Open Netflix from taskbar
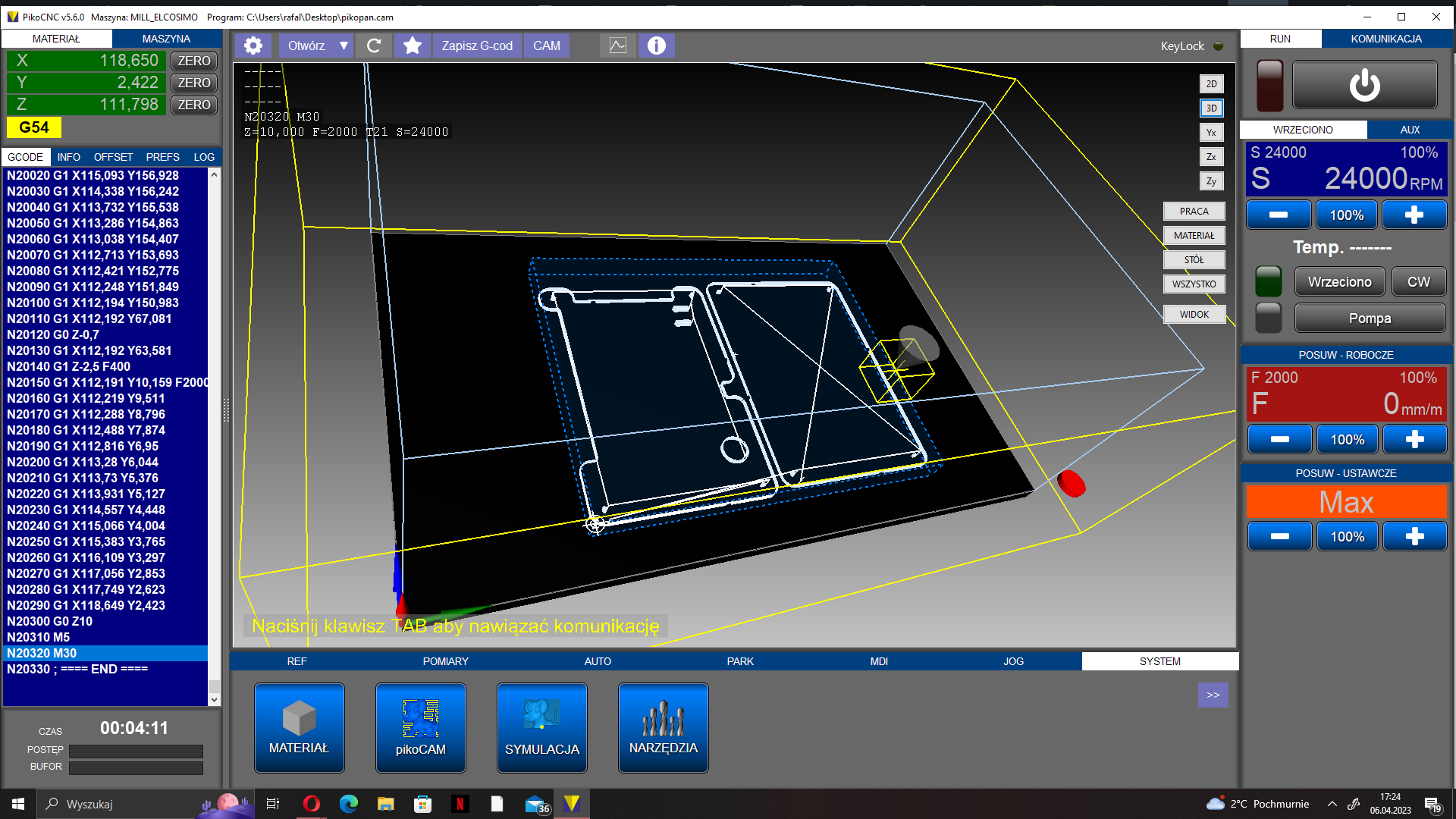This screenshot has width=1456, height=819. tap(460, 804)
